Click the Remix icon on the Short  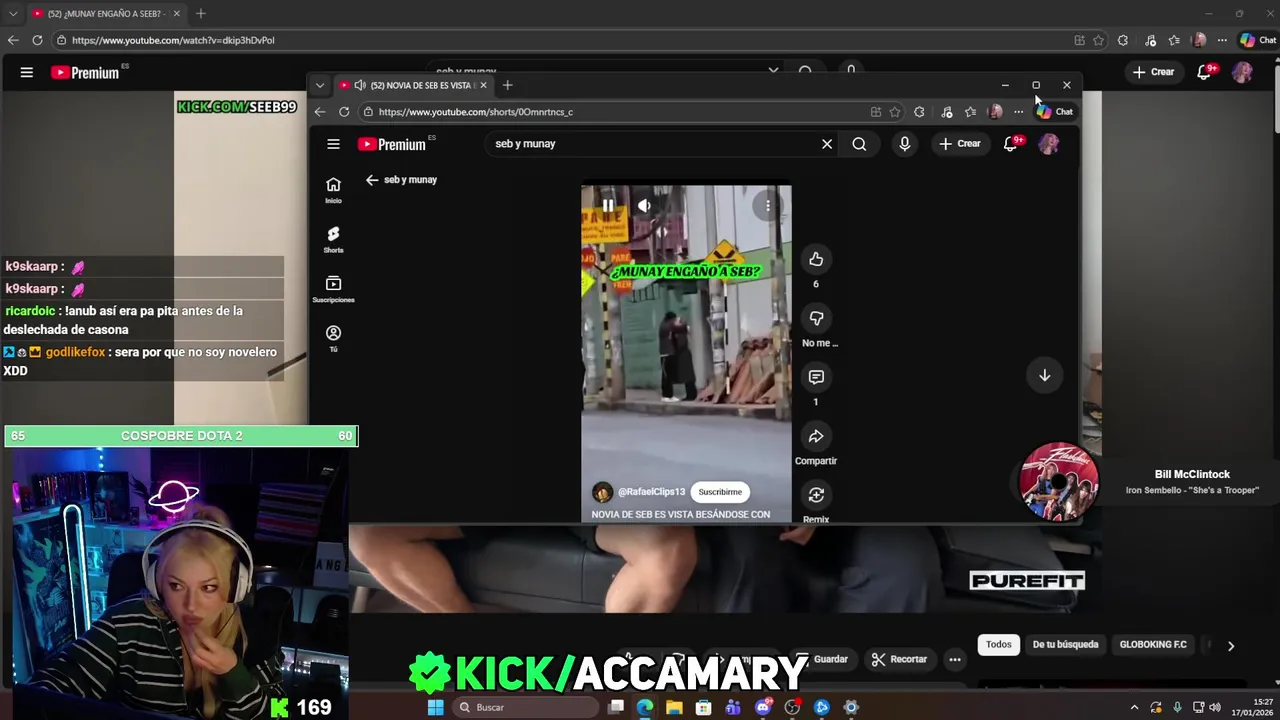coord(816,495)
